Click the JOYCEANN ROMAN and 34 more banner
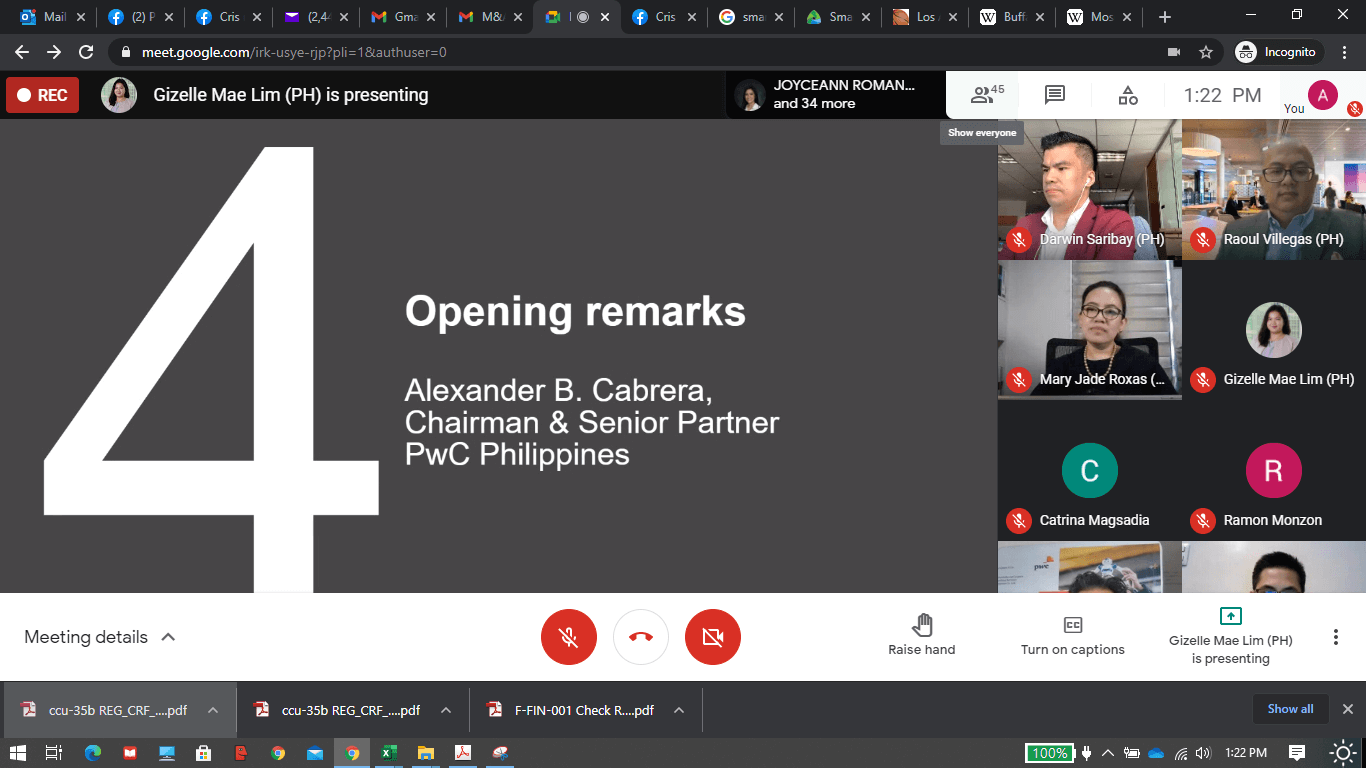 tap(835, 95)
